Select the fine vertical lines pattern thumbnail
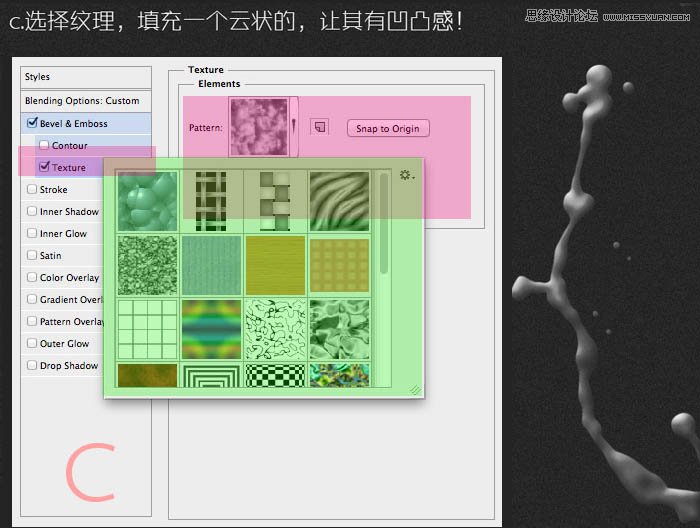Screen dimensions: 700x528 click(211, 266)
